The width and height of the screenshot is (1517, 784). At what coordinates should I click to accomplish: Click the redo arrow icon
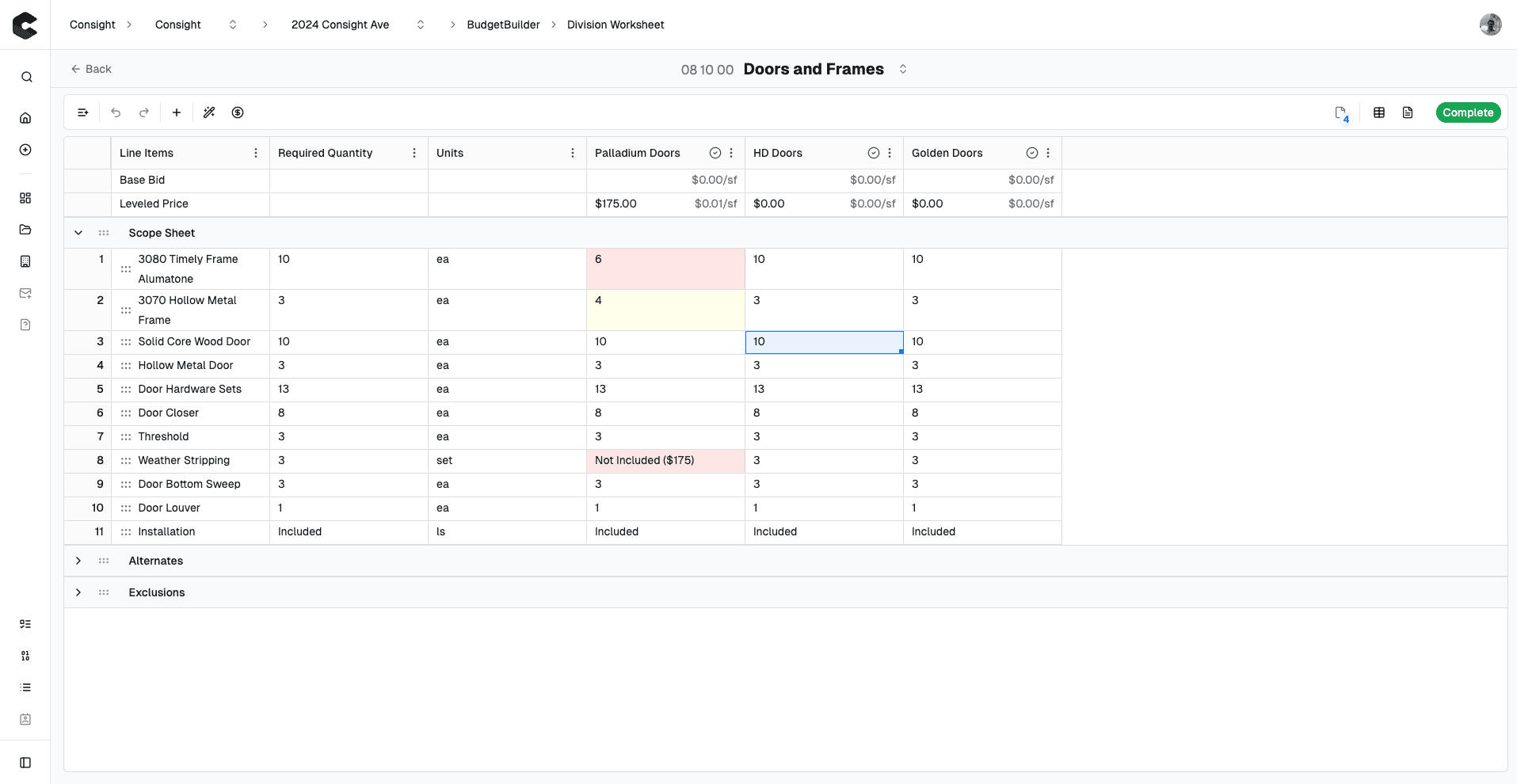pos(144,112)
